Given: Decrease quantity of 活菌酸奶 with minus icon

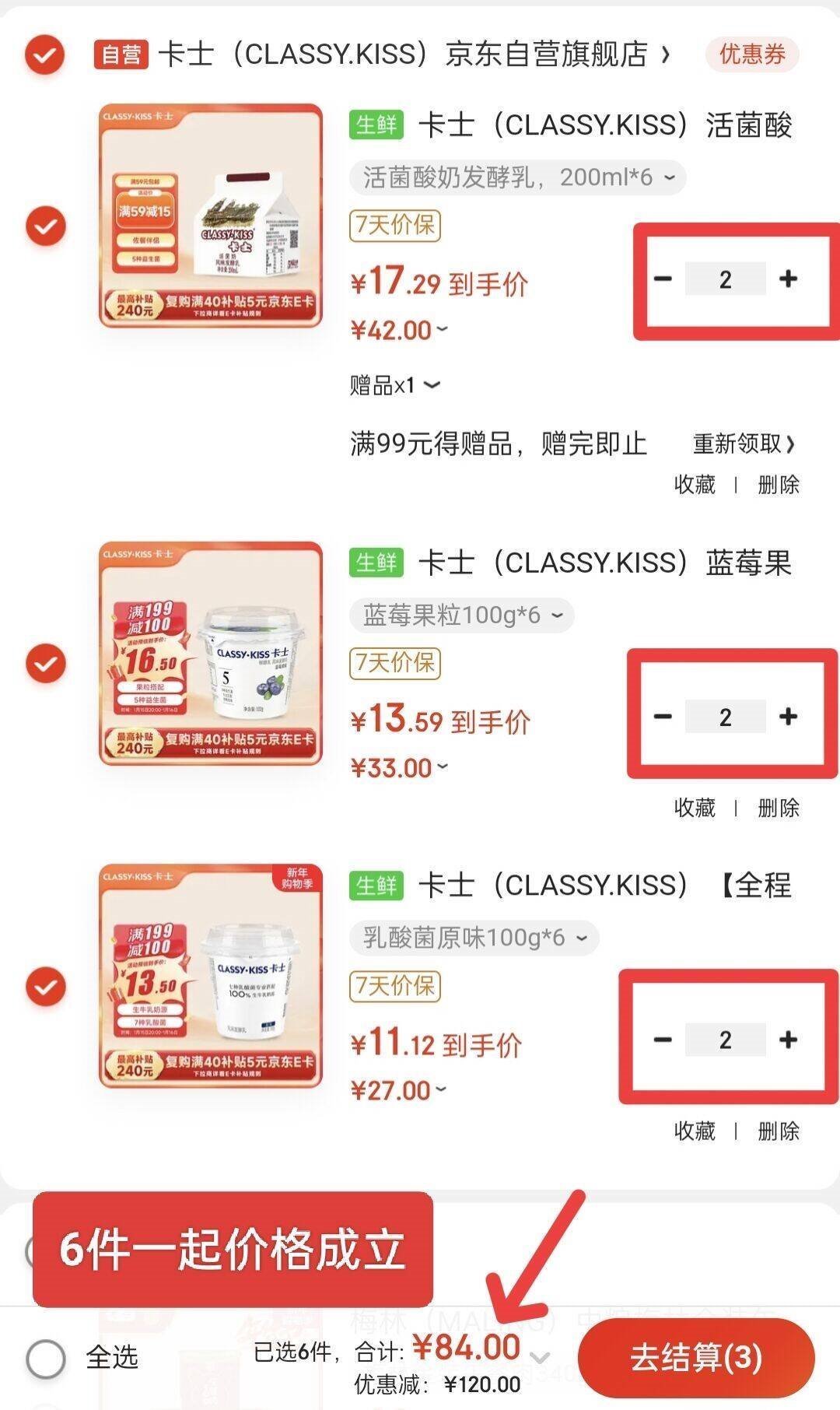Looking at the screenshot, I should pos(663,279).
